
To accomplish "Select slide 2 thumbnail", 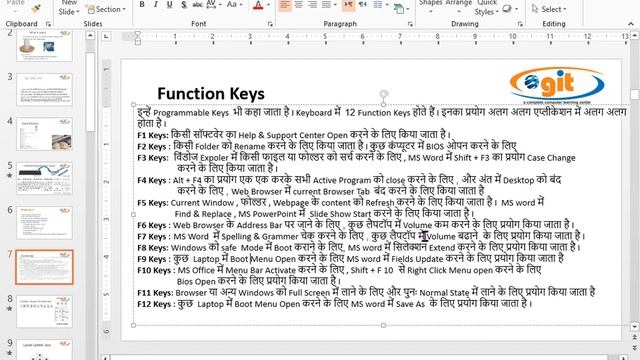I will click(44, 46).
